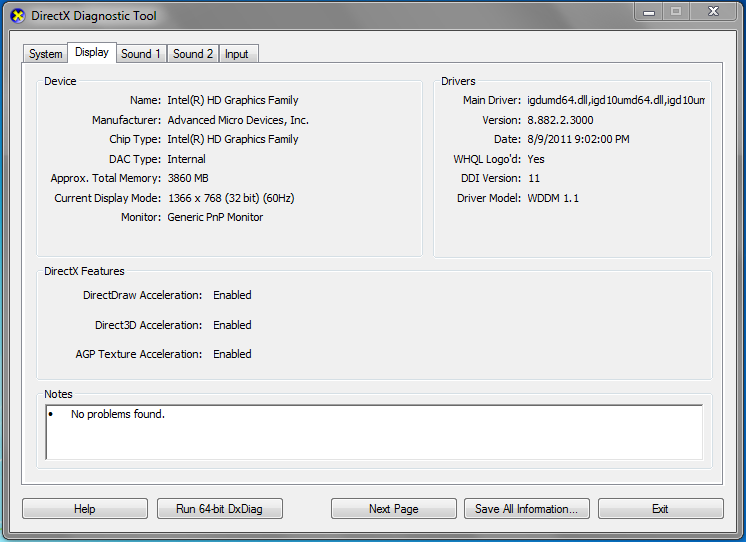This screenshot has width=746, height=542.
Task: Select the '3860 MB' total memory value
Action: (x=188, y=178)
